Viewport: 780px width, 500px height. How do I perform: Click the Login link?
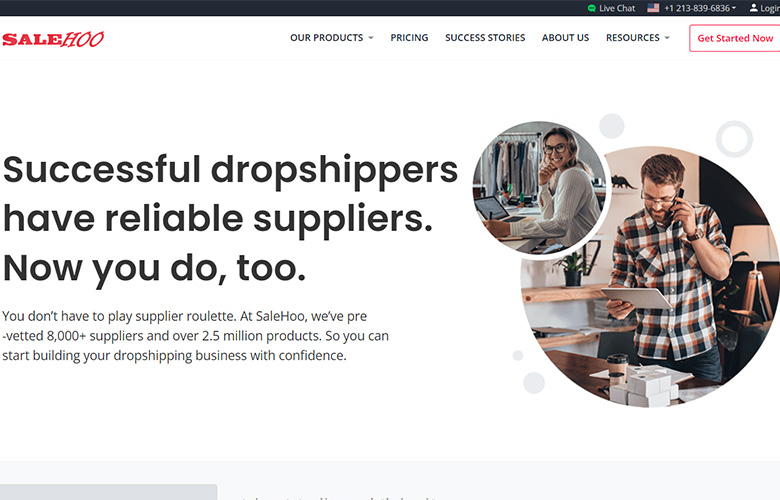[770, 8]
